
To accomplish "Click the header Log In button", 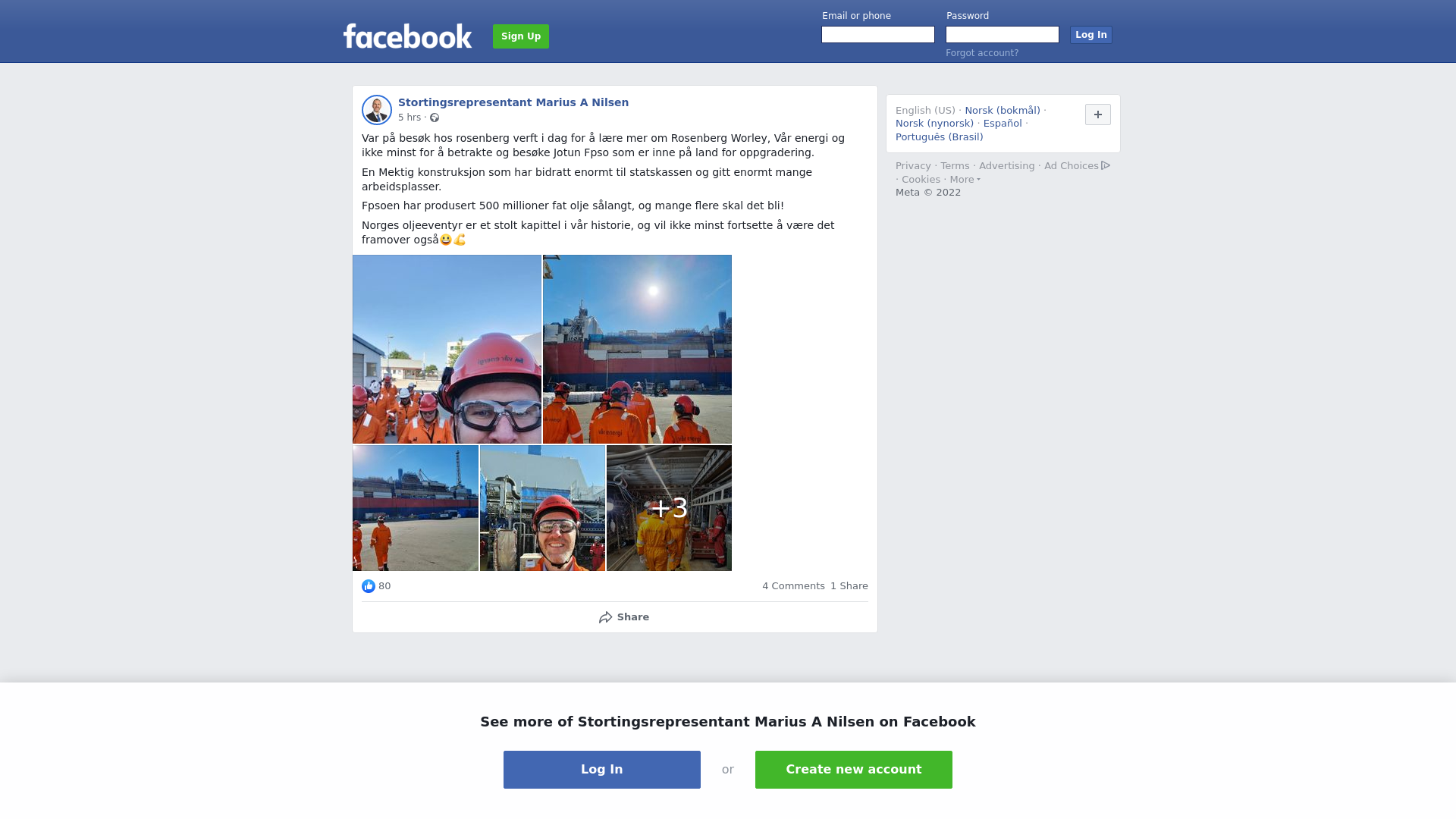I will coord(1091,35).
